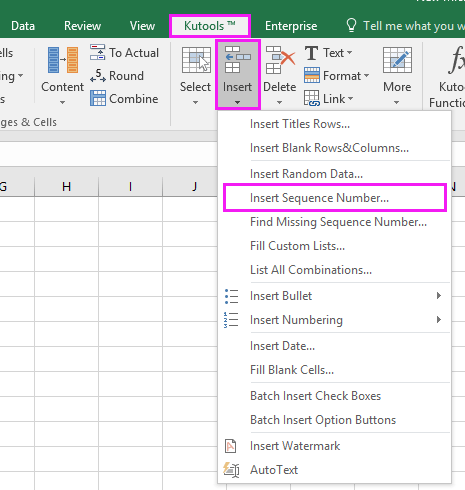Expand the Content dropdown arrow

pos(62,102)
